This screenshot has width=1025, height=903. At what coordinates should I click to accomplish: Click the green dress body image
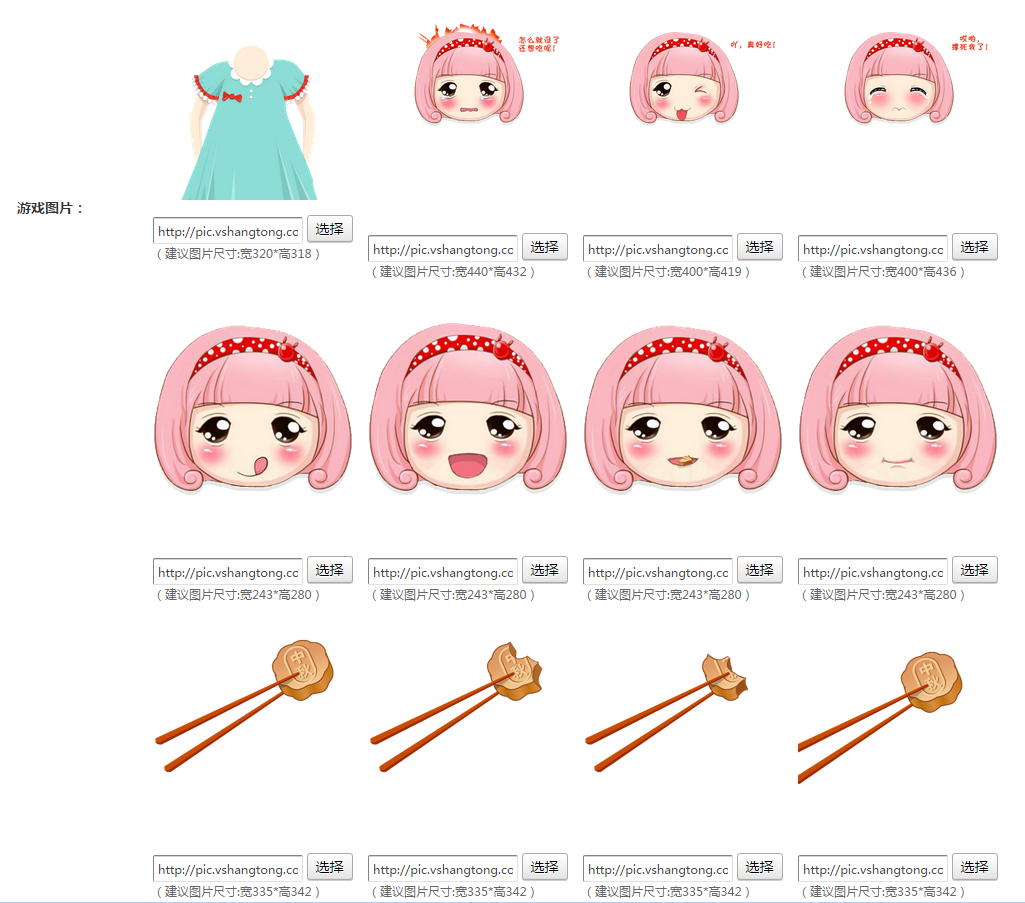click(251, 123)
